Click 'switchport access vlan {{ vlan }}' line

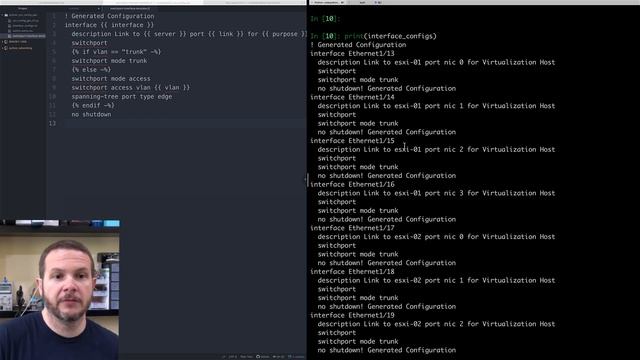(x=131, y=88)
